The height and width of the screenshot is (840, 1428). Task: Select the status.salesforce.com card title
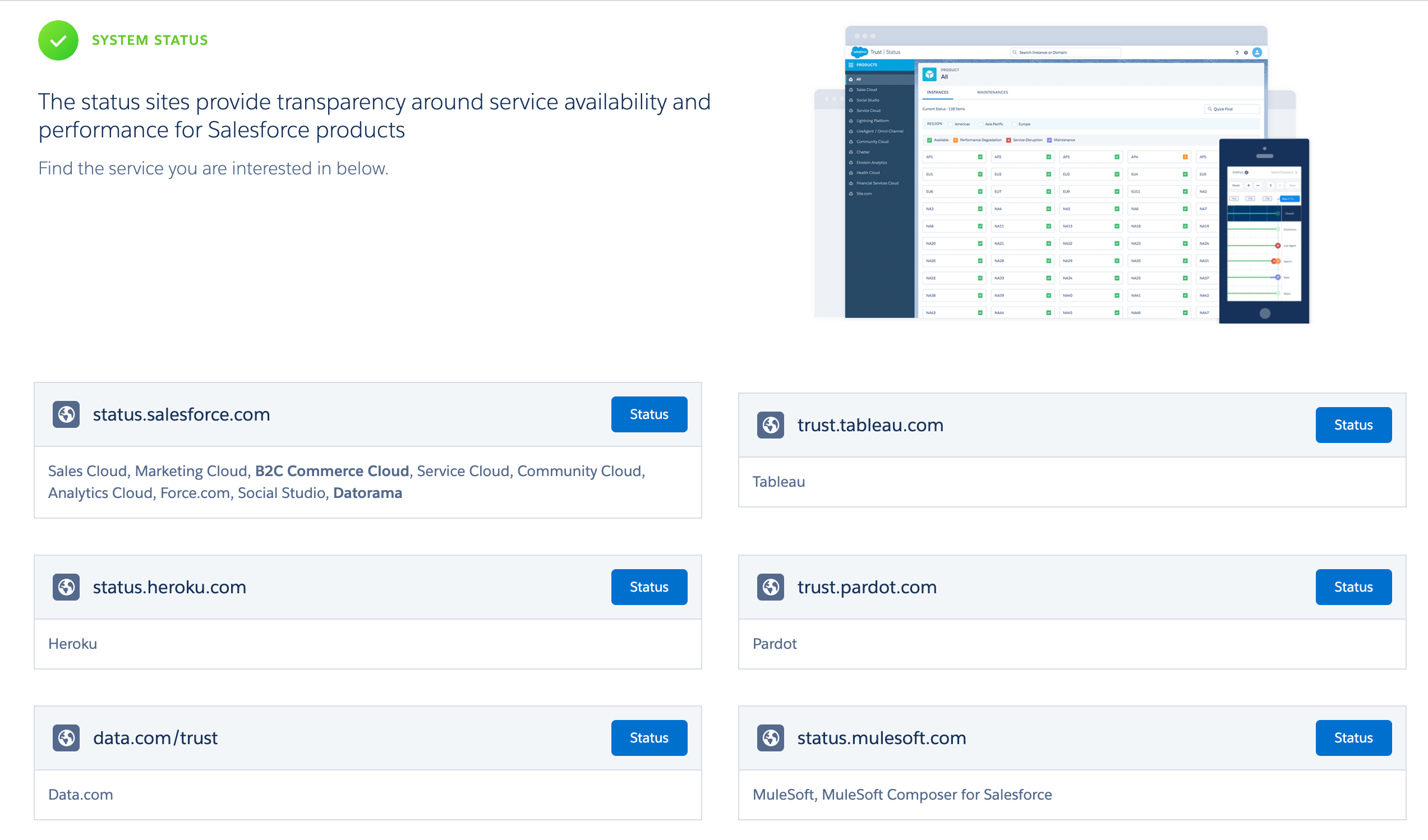[x=181, y=414]
